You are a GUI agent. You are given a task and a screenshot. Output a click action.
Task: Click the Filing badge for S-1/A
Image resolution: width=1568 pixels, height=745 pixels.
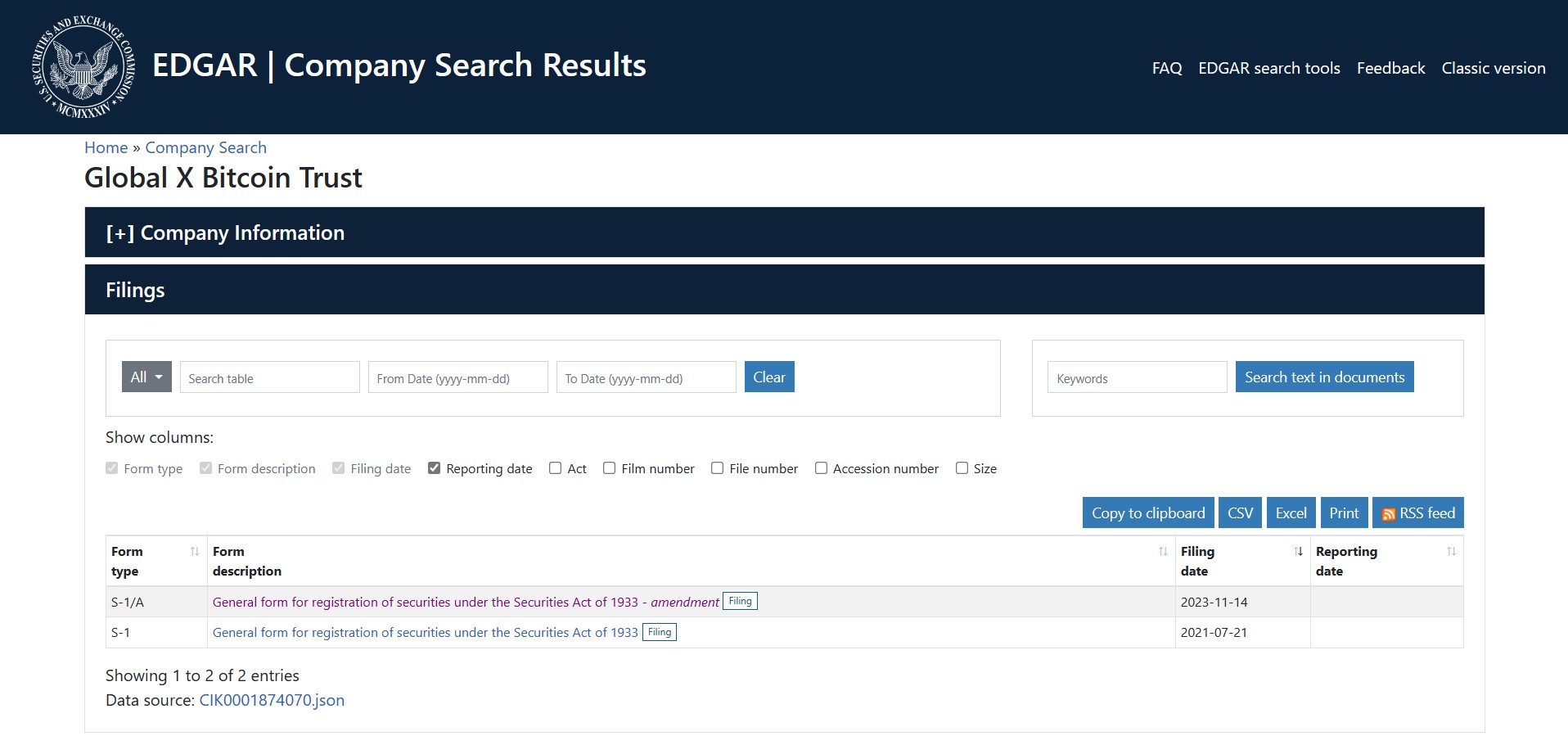(x=740, y=601)
